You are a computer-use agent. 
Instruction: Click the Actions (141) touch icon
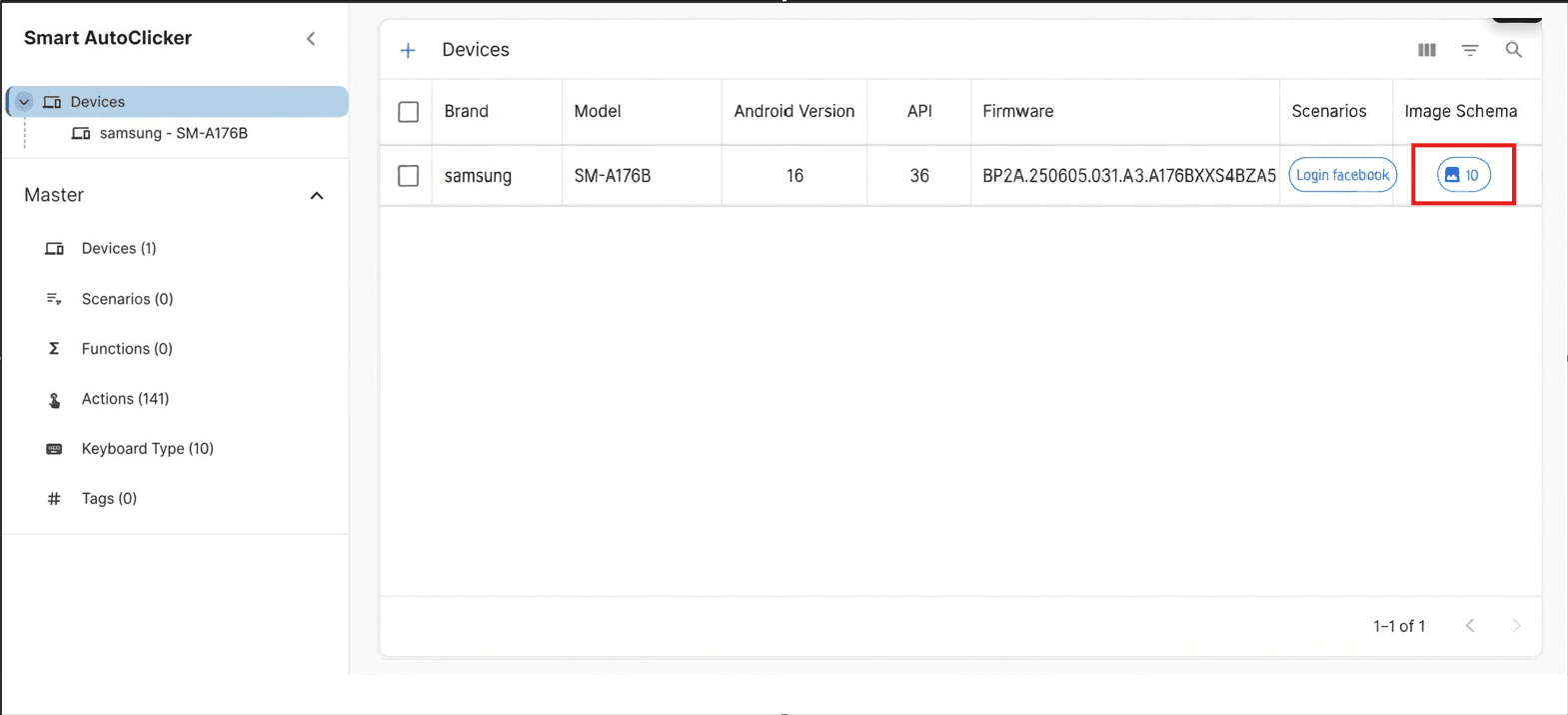coord(54,400)
